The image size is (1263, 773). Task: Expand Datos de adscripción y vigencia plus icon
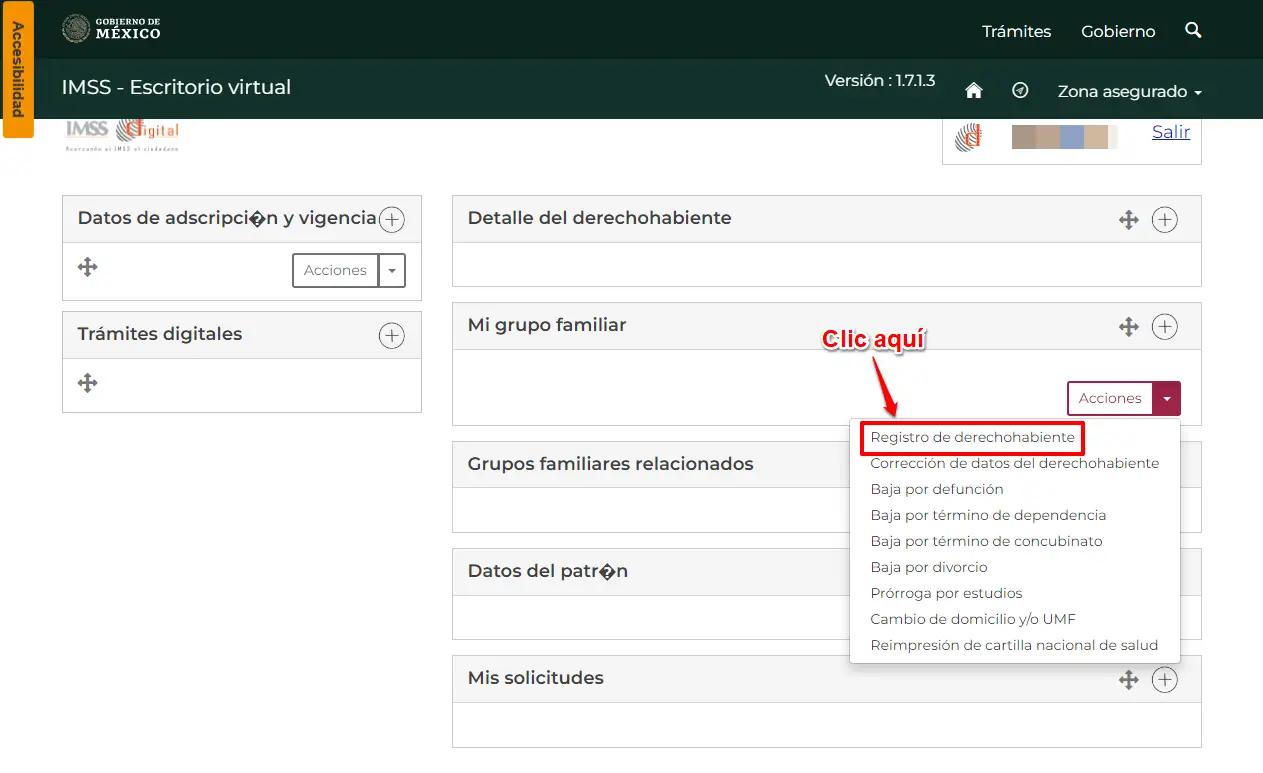coord(392,219)
